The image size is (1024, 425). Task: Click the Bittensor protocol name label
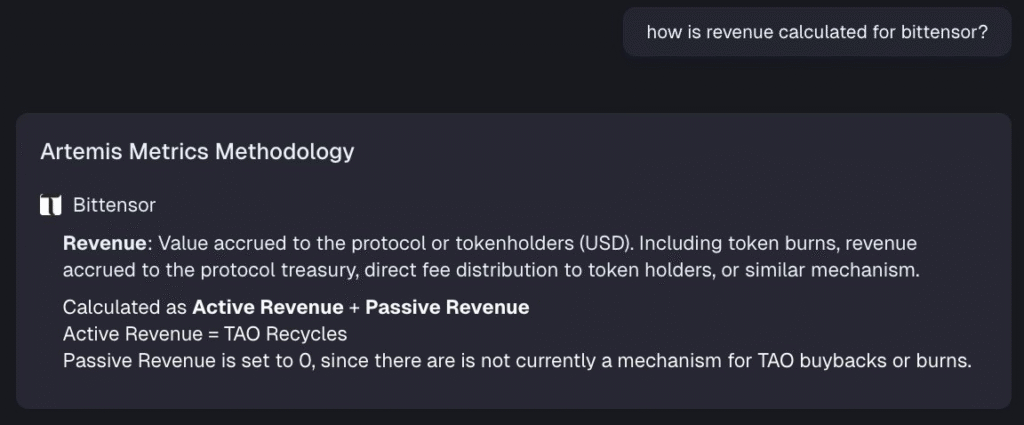coord(114,205)
